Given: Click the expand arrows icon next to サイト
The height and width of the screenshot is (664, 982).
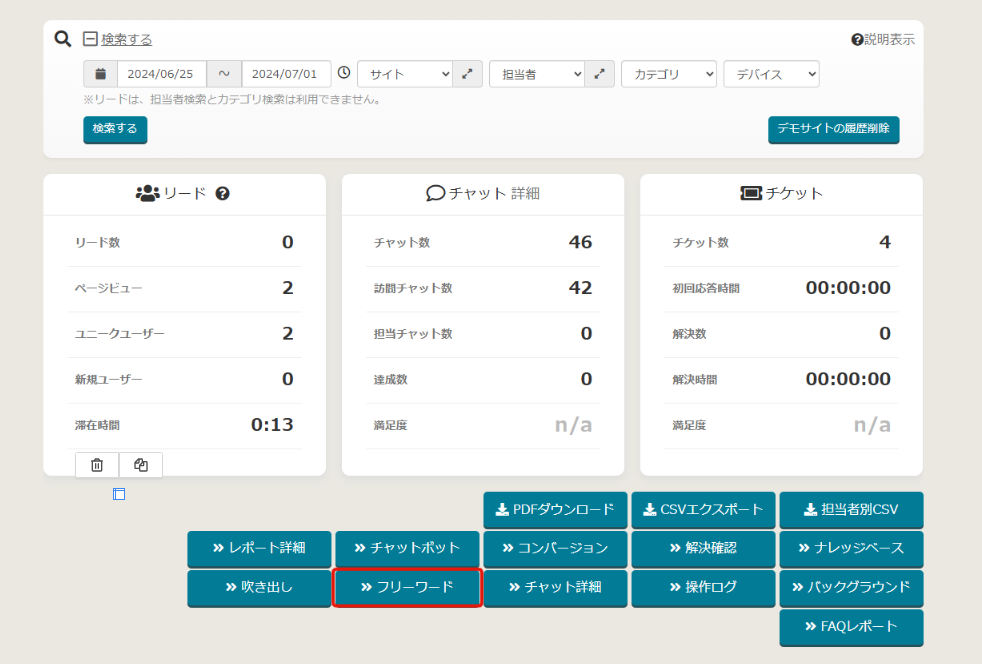Looking at the screenshot, I should 468,74.
